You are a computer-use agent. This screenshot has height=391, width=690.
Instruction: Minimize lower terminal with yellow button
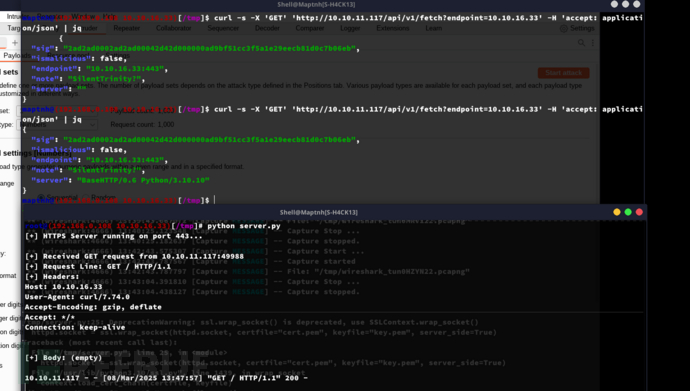click(617, 212)
